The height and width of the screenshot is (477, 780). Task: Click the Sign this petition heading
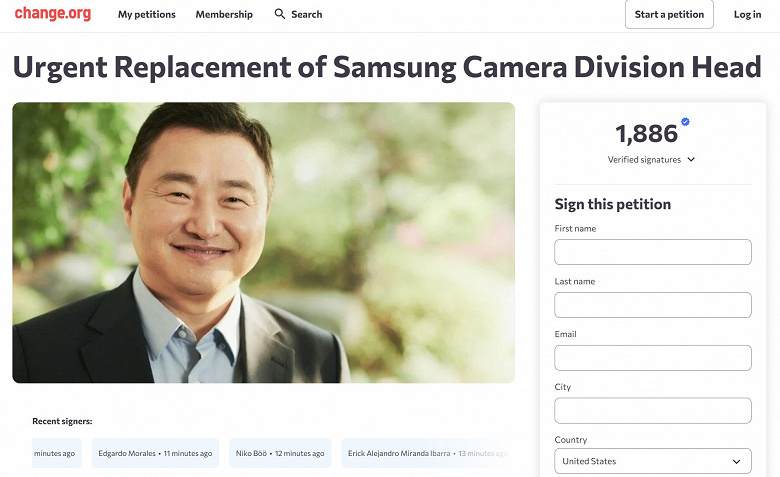pos(613,204)
